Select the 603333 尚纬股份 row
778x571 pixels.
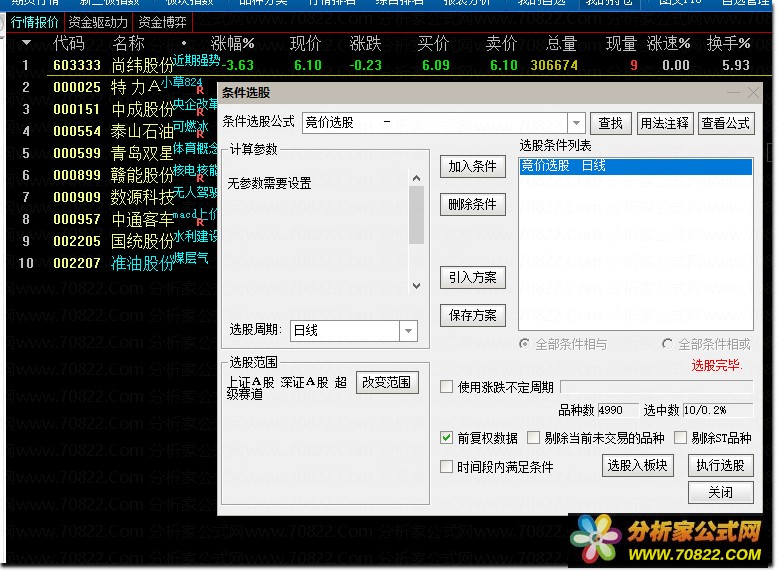389,65
